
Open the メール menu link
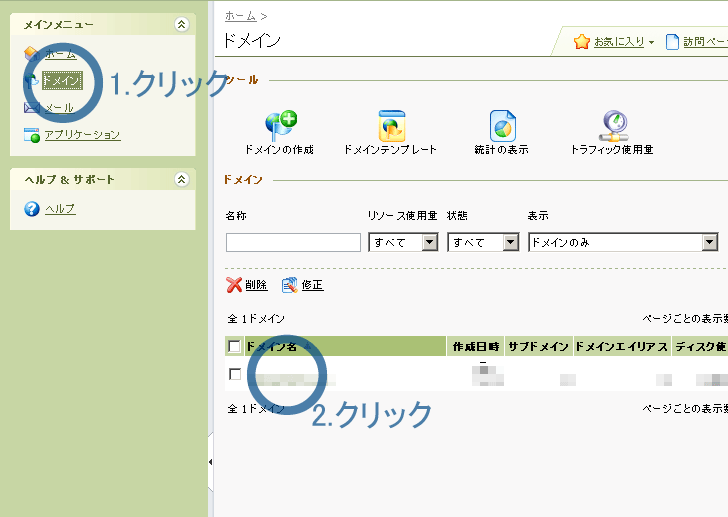59,108
